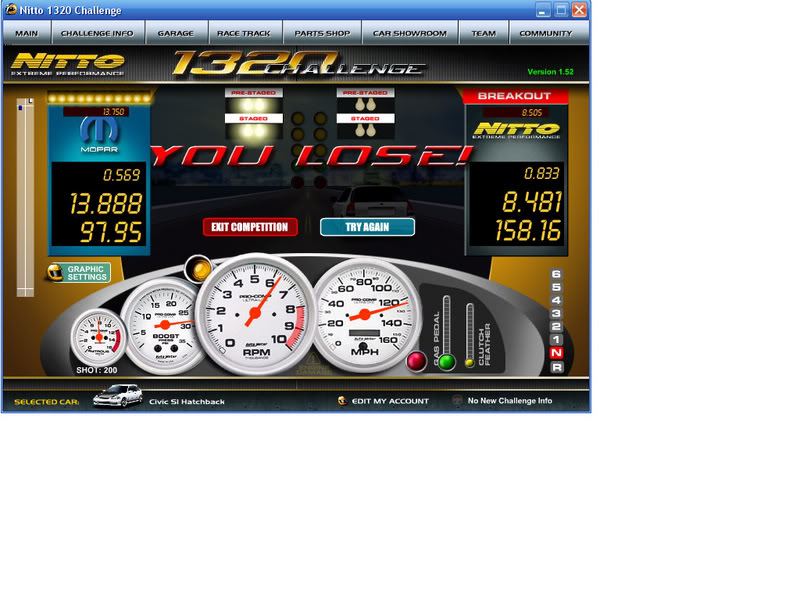Select gear 5 on the shifter
Viewport: 800px width, 600px height.
557,287
